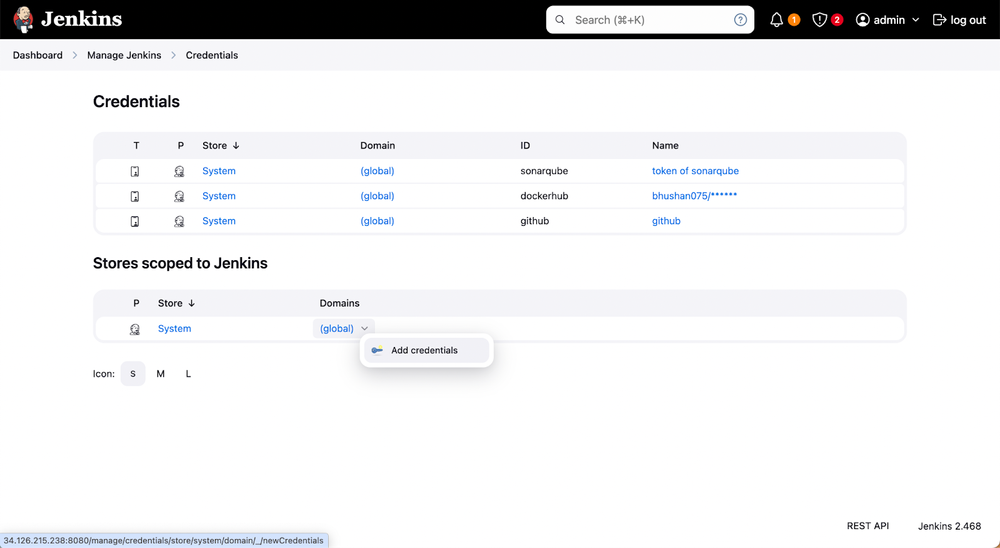The width and height of the screenshot is (1000, 548).
Task: Click the sonarqube ID cell
Action: [544, 171]
